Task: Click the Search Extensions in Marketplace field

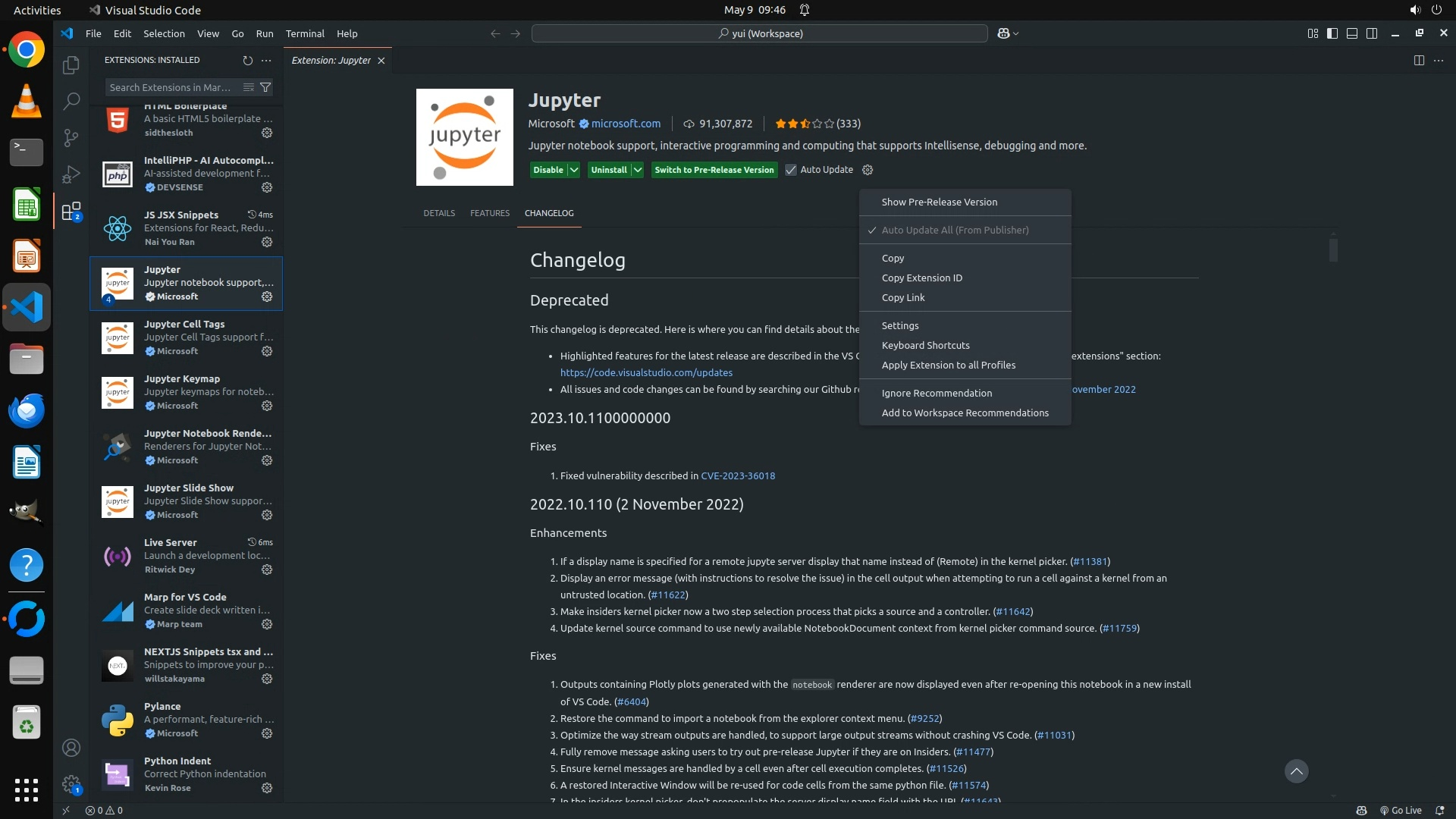Action: (171, 87)
